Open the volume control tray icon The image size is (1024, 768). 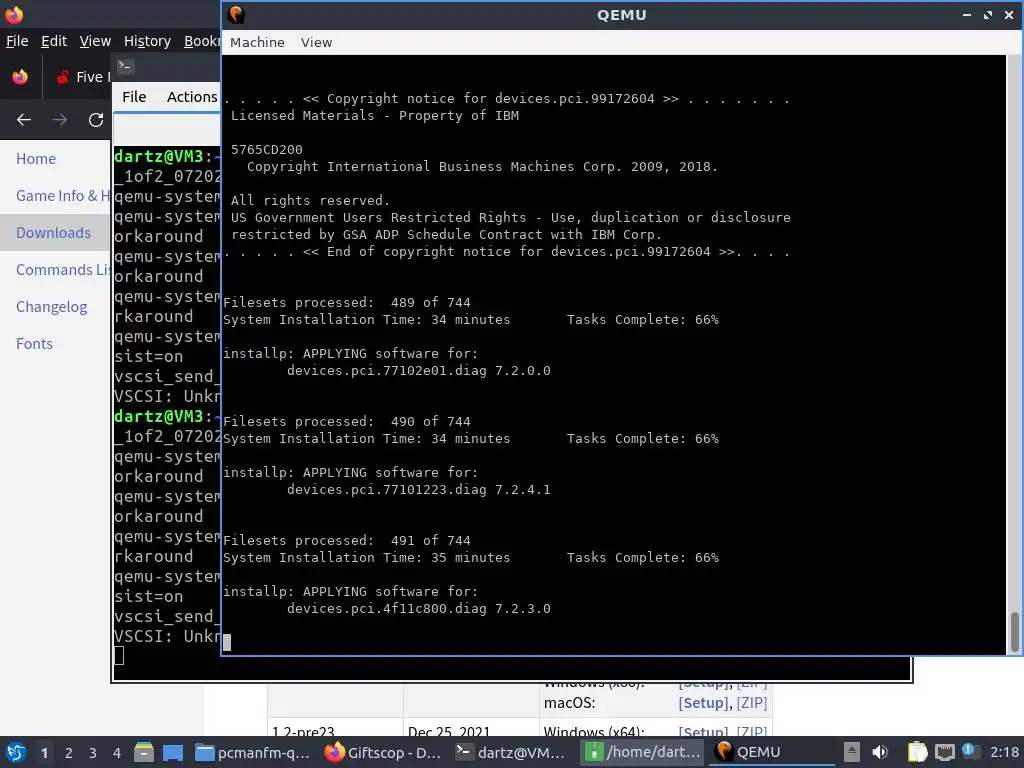880,752
